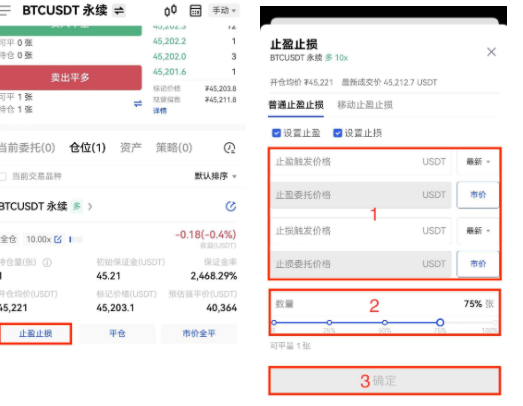The image size is (523, 406).
Task: Click the 止盈止损 button
Action: coord(36,333)
